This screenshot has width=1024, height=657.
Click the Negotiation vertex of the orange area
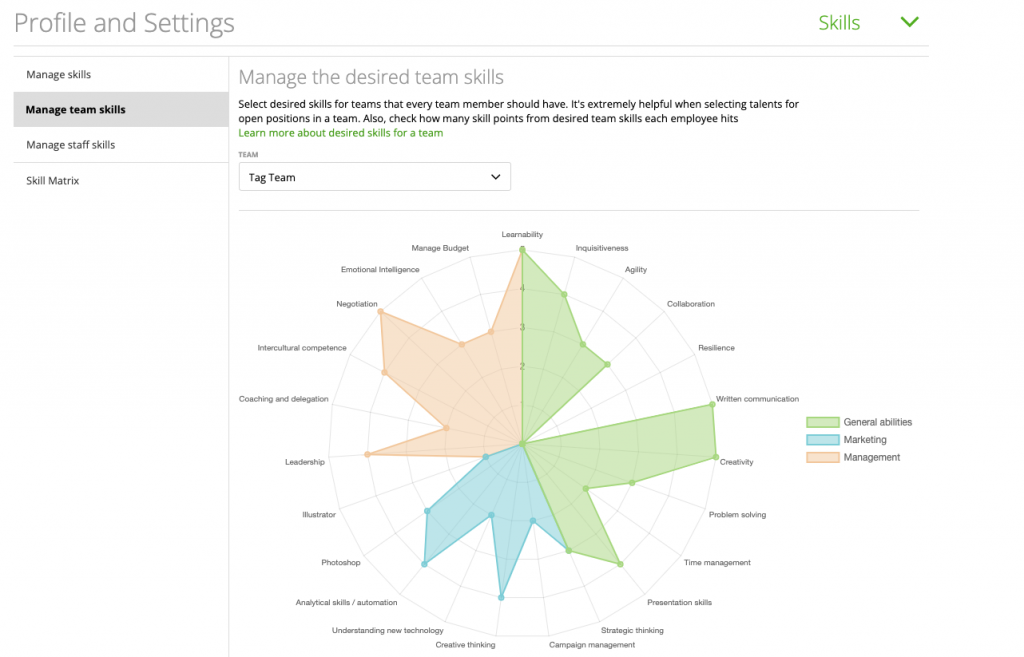(380, 312)
